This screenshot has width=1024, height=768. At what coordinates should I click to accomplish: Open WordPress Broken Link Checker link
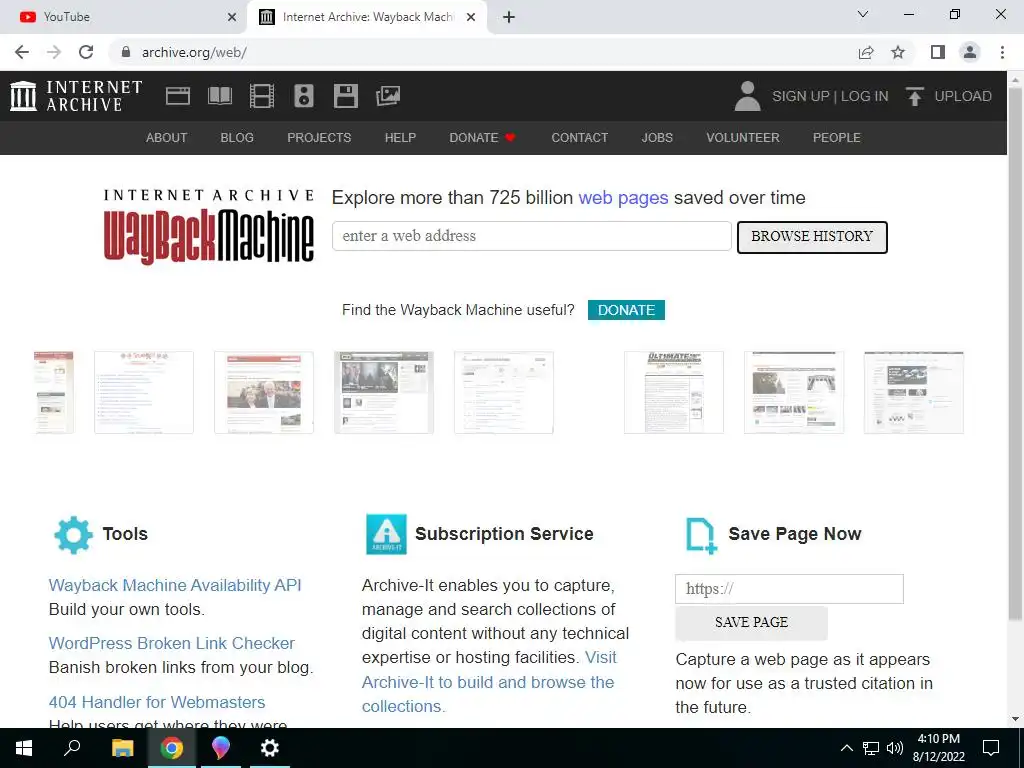[x=172, y=643]
